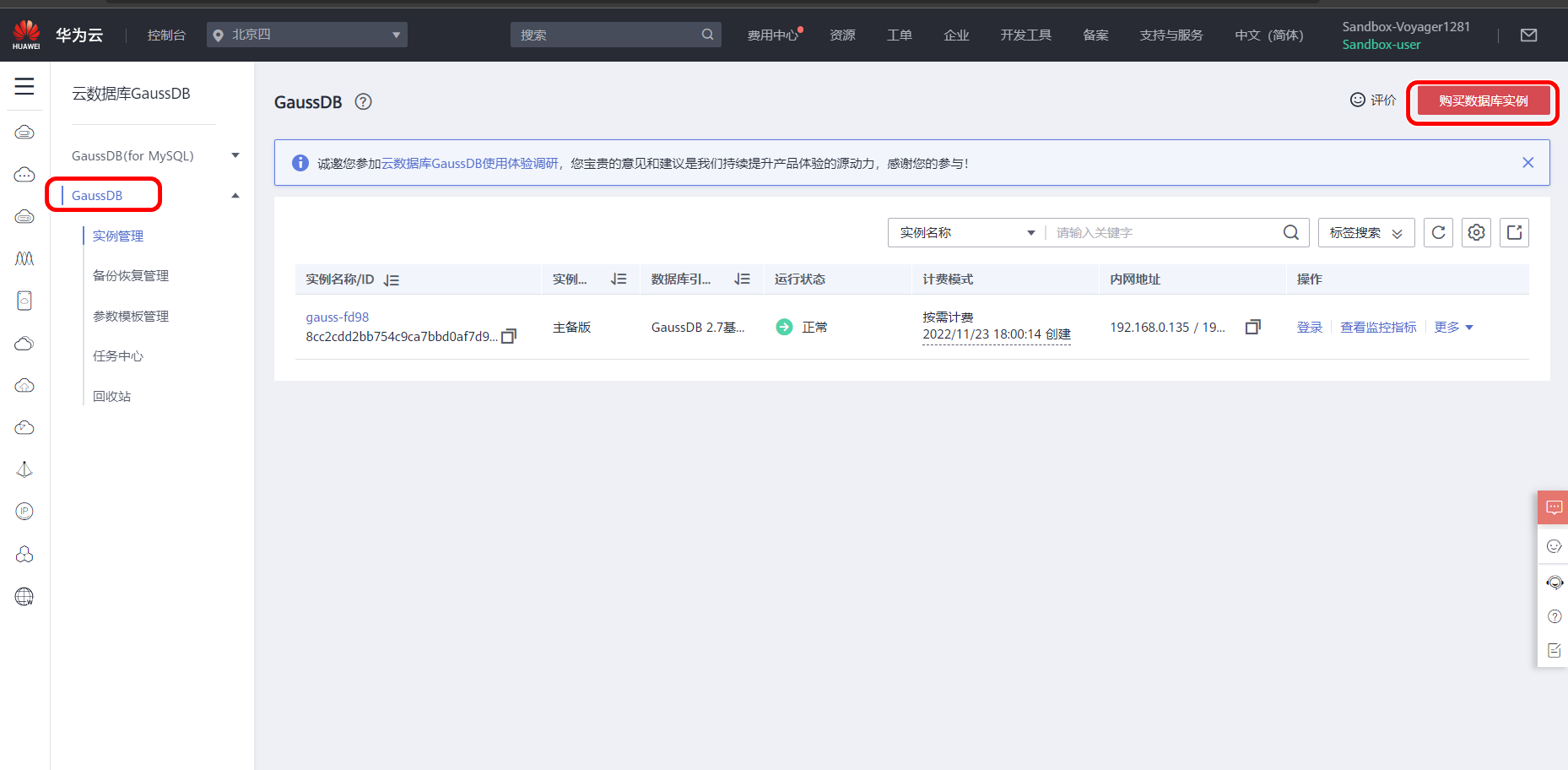Open the 更多 actions dropdown
1568x770 pixels.
pos(1453,327)
